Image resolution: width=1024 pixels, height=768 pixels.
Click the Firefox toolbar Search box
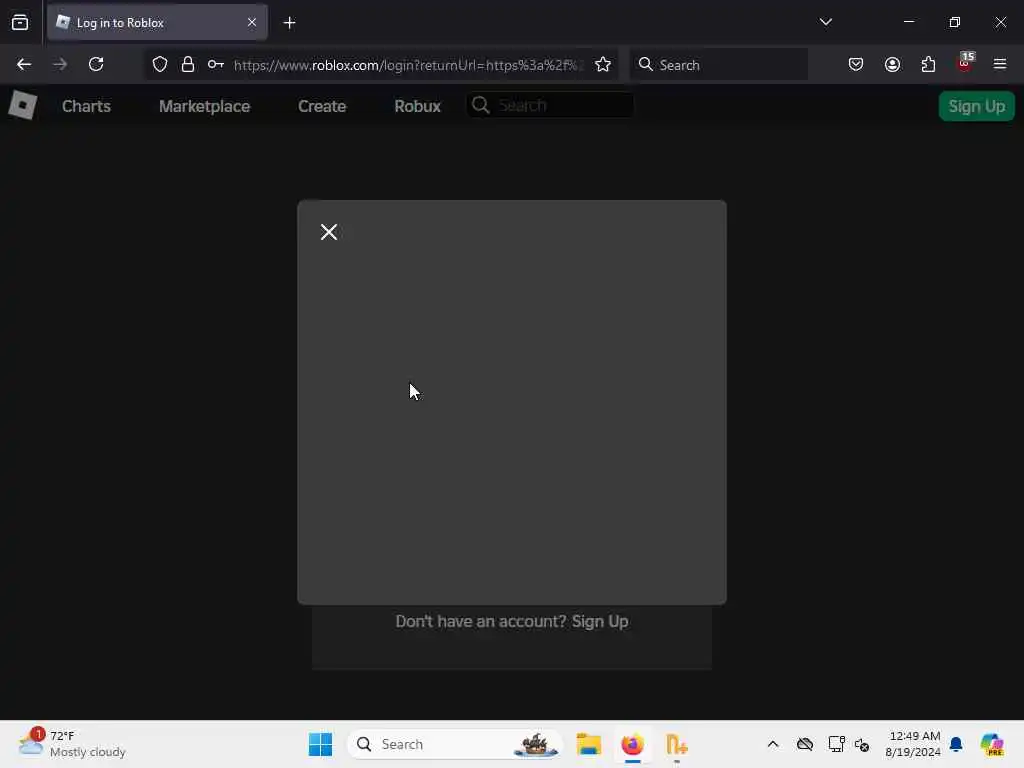pos(718,65)
